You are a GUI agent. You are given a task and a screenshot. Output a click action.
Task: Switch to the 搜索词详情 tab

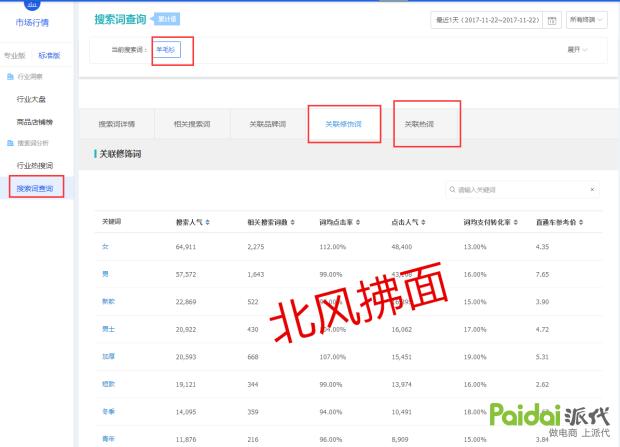pos(117,124)
